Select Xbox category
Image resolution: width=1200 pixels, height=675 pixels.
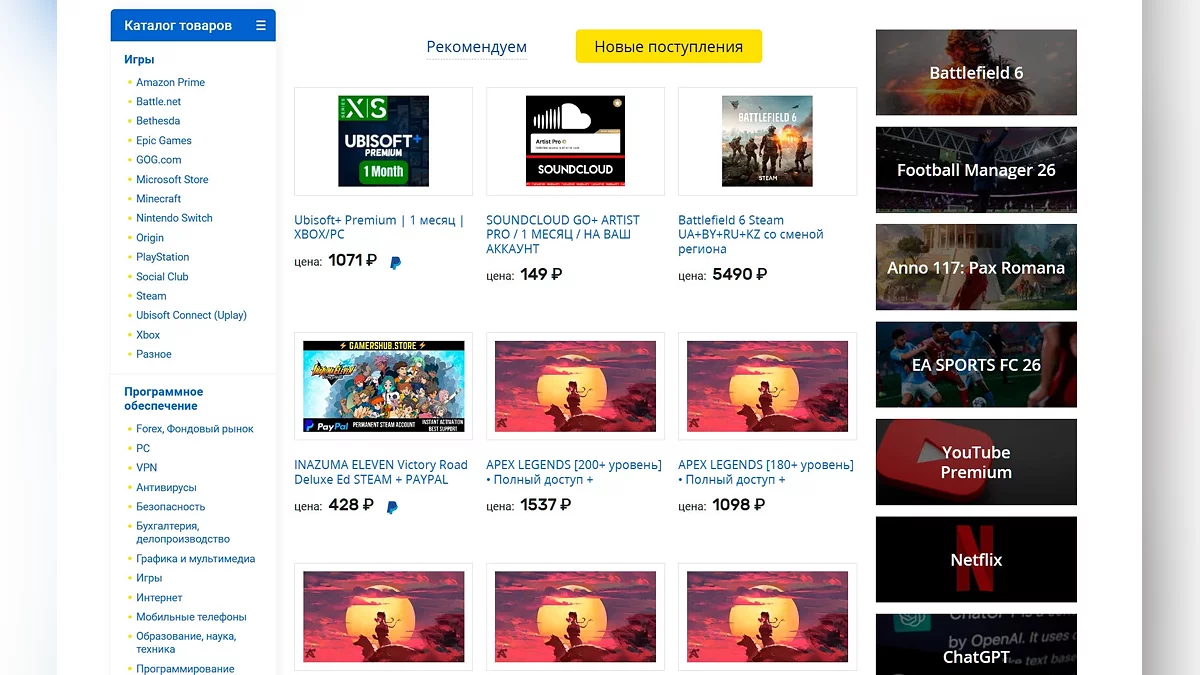[x=148, y=335]
